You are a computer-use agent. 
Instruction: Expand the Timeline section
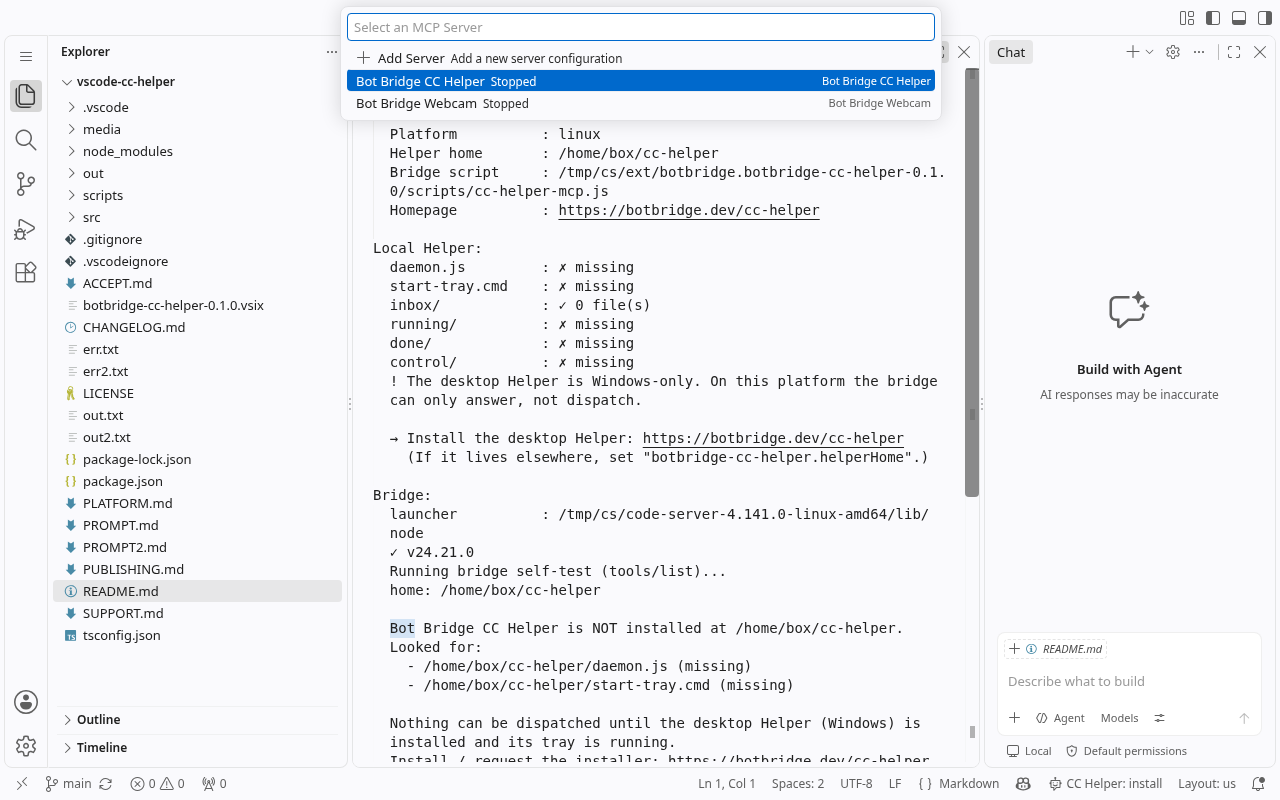[x=197, y=748]
